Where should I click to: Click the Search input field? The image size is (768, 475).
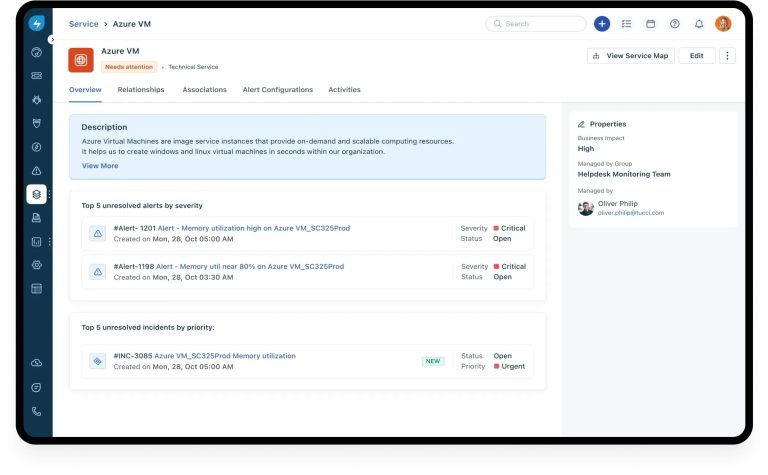click(536, 24)
